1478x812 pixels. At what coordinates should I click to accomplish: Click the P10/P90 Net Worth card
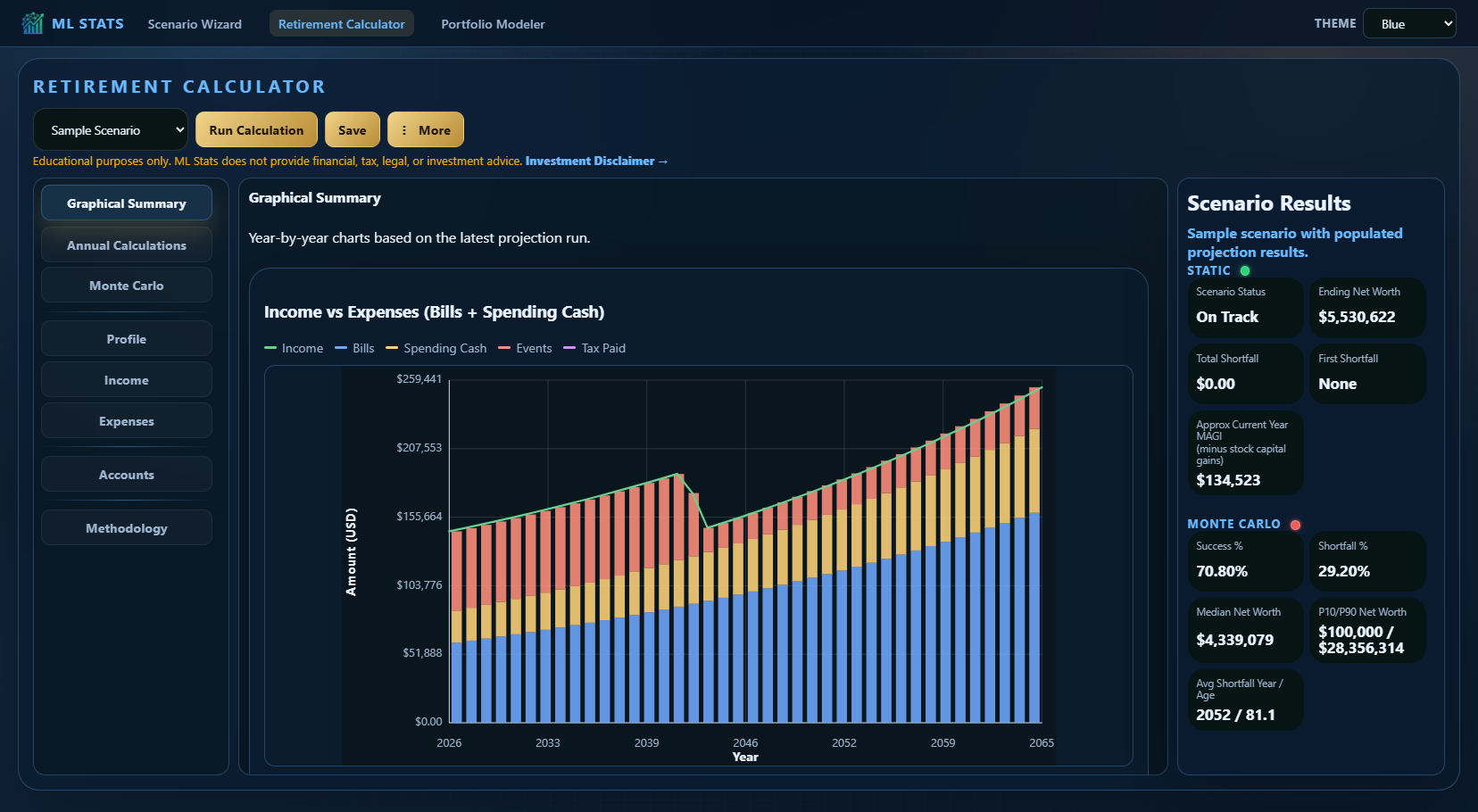click(1367, 630)
